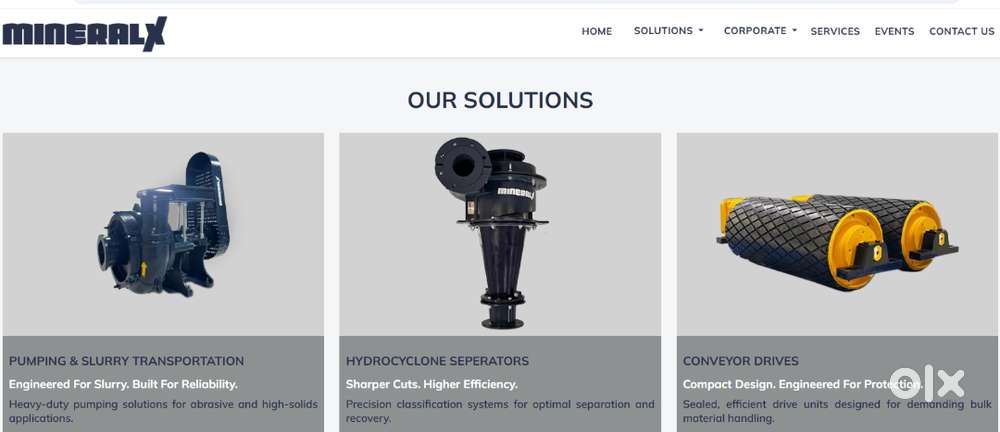Open the Solutions menu
The image size is (1000, 432).
(663, 31)
